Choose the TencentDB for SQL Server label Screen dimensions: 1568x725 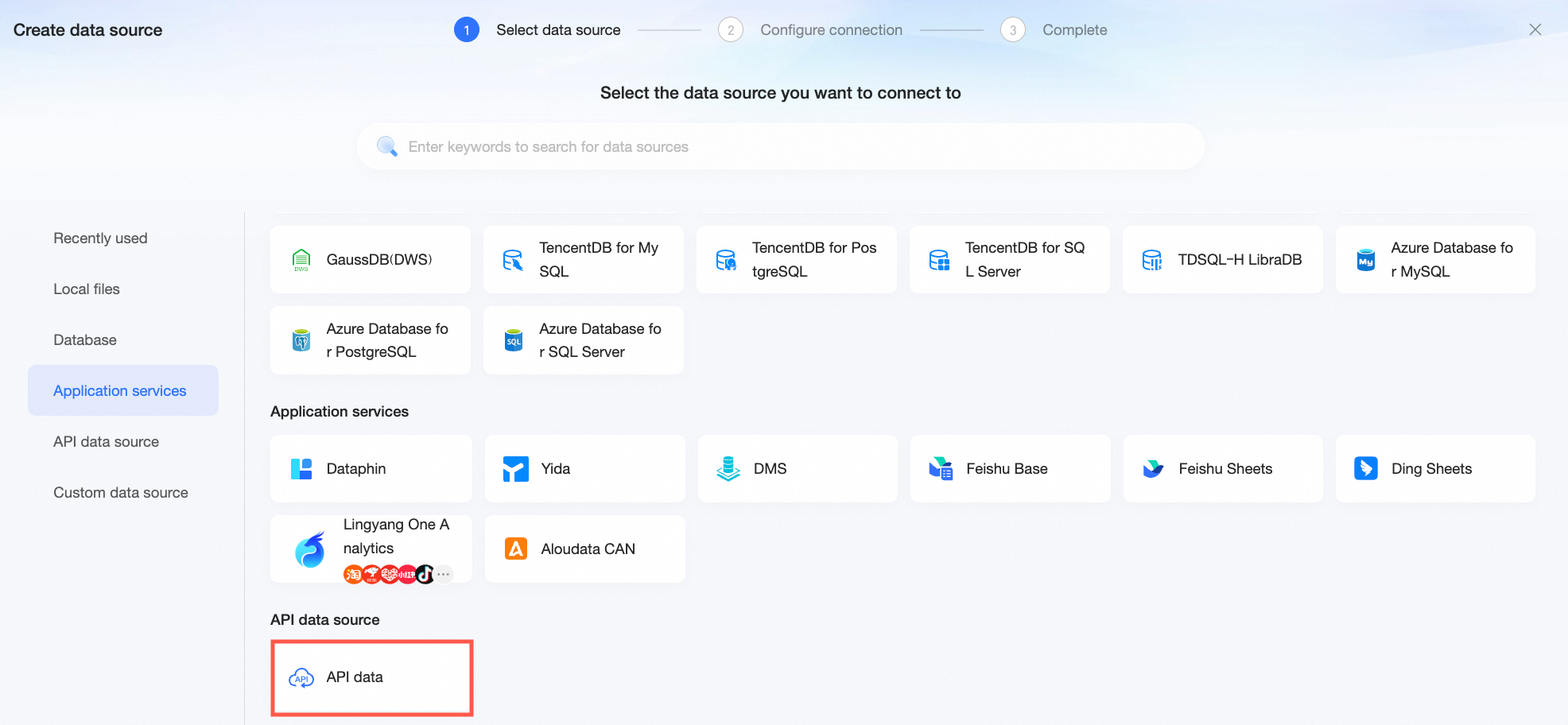(1025, 260)
